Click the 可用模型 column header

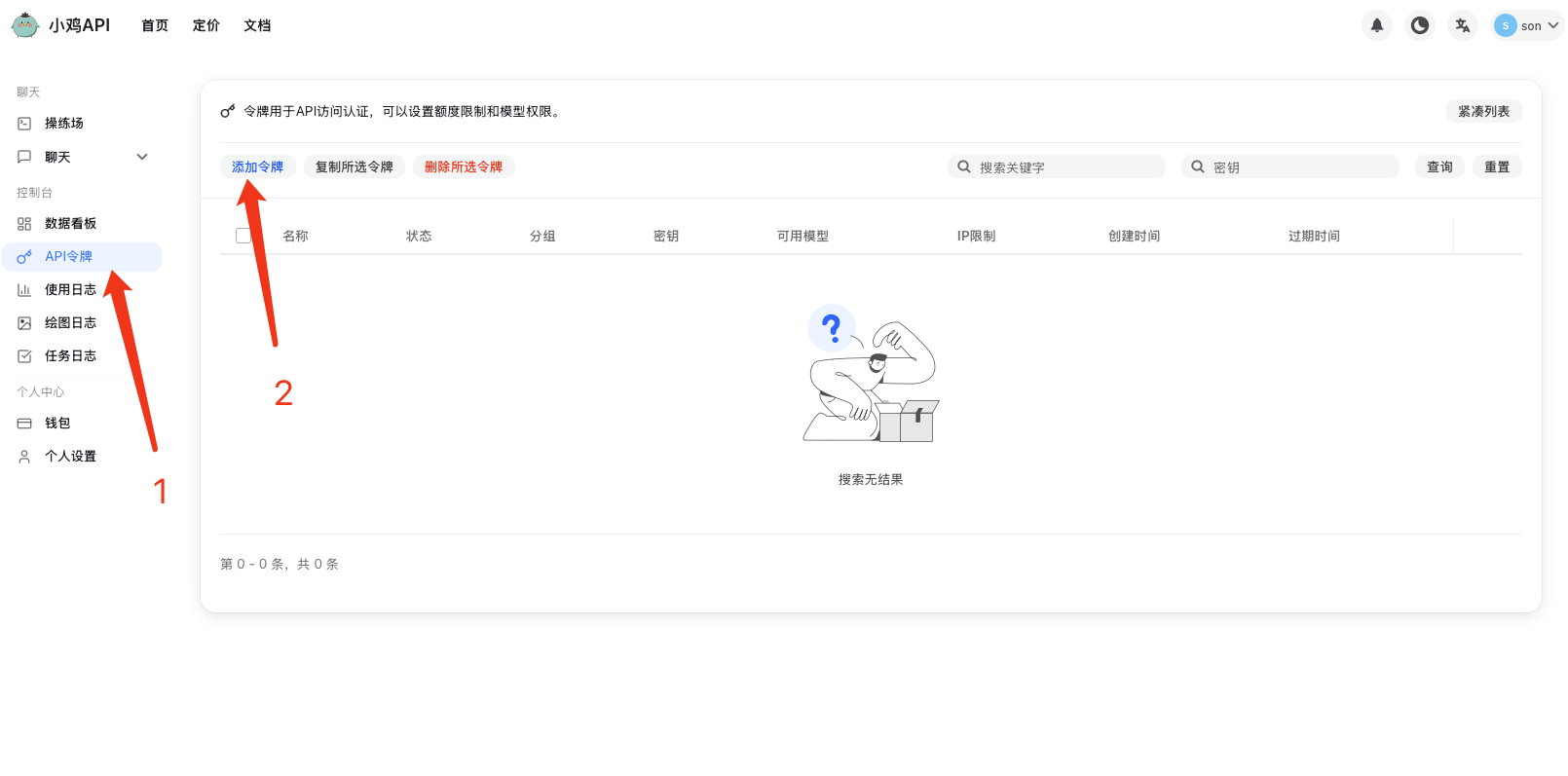803,236
